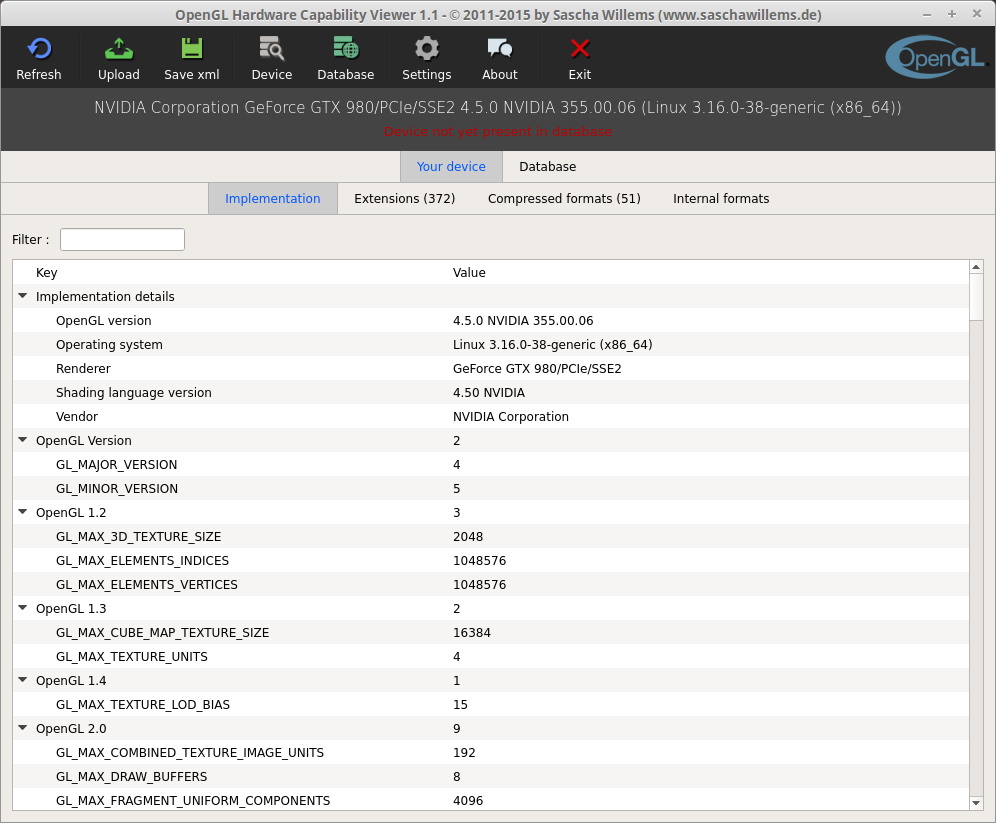This screenshot has height=823, width=996.
Task: Collapse the Implementation details group
Action: (23, 296)
